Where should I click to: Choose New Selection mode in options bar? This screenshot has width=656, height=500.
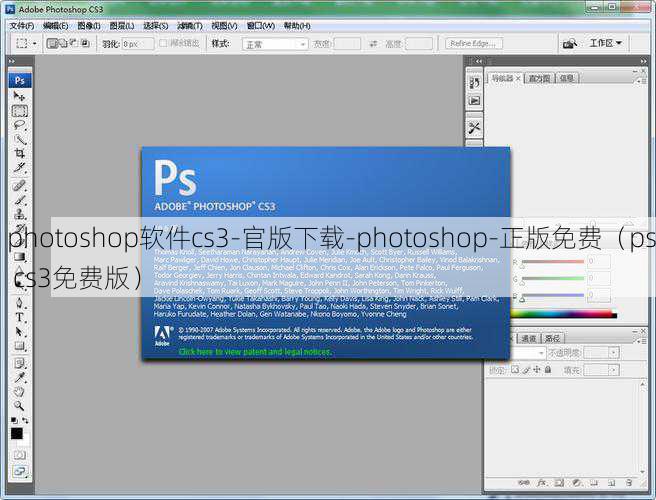52,43
